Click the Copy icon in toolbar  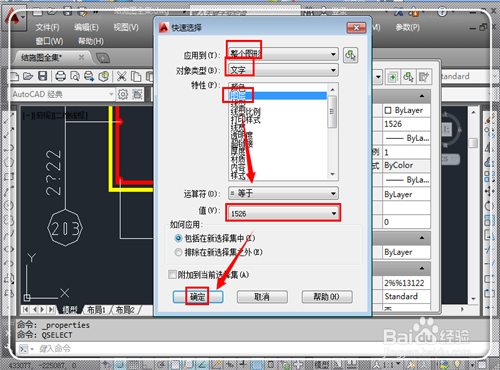pos(136,76)
